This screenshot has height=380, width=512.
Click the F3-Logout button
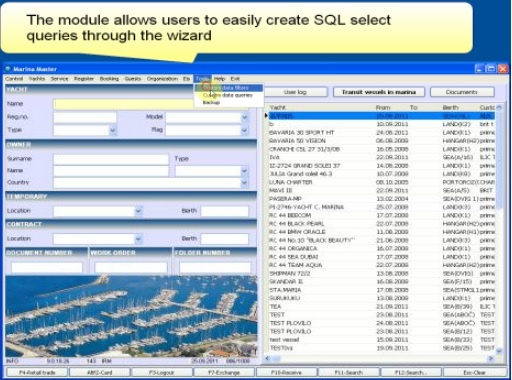pyautogui.click(x=161, y=372)
